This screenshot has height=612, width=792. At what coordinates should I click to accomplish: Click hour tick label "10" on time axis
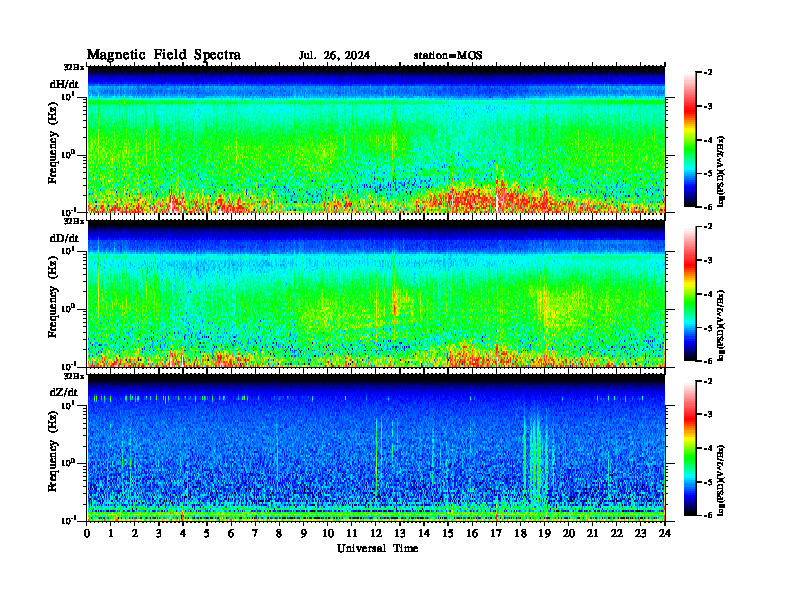pos(328,533)
